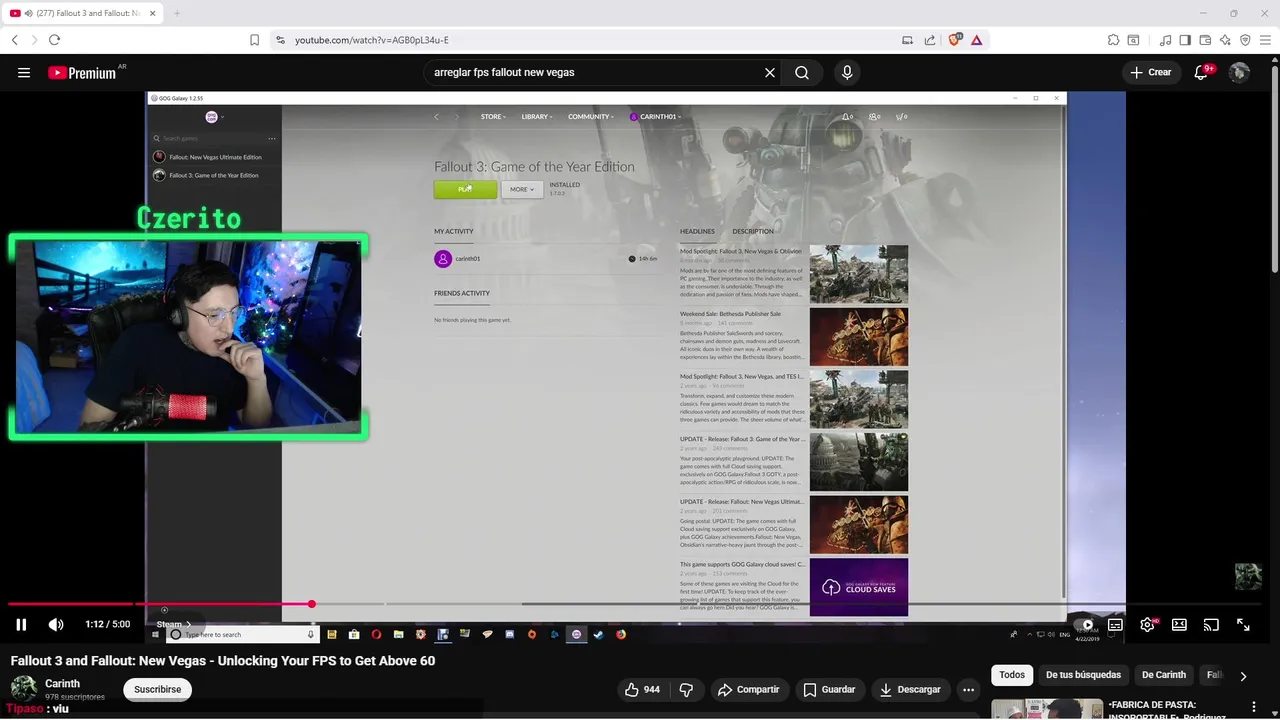1280x720 pixels.
Task: Go back in the browser
Action: [x=15, y=40]
